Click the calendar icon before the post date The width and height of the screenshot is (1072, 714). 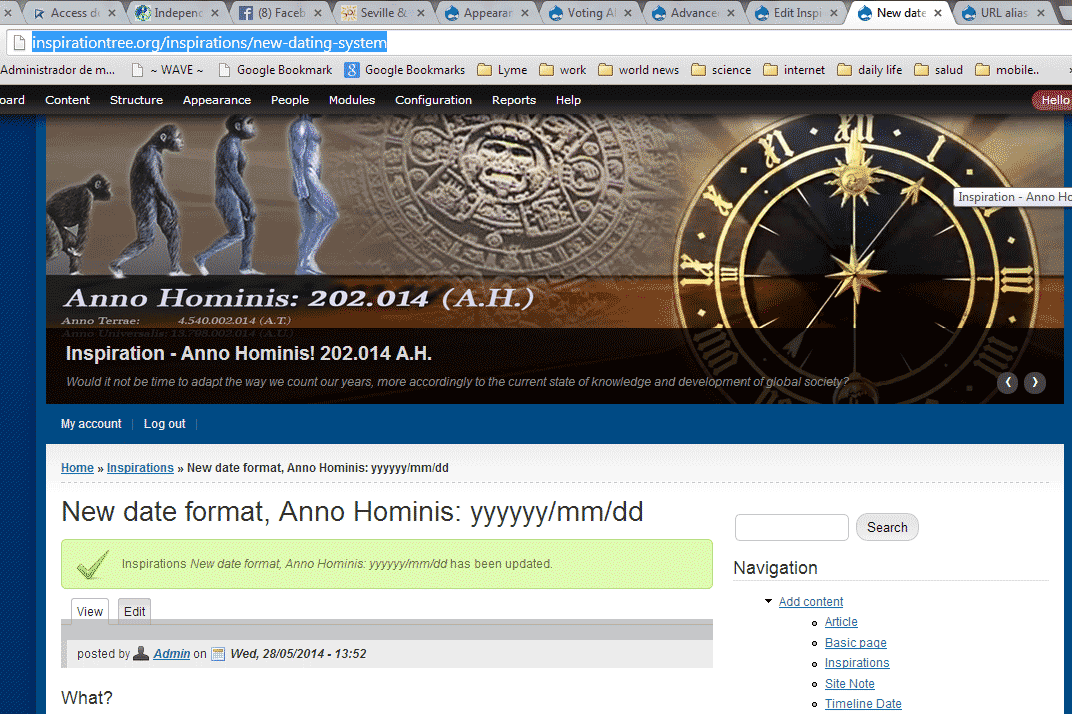coord(218,654)
